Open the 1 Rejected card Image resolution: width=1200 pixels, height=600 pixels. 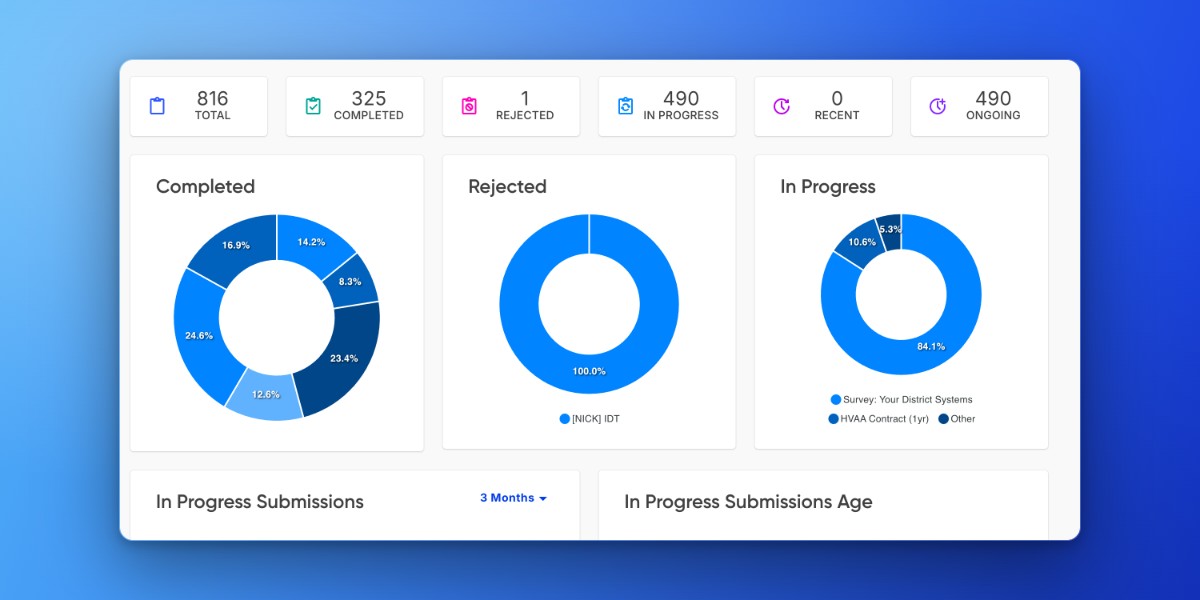[x=511, y=106]
